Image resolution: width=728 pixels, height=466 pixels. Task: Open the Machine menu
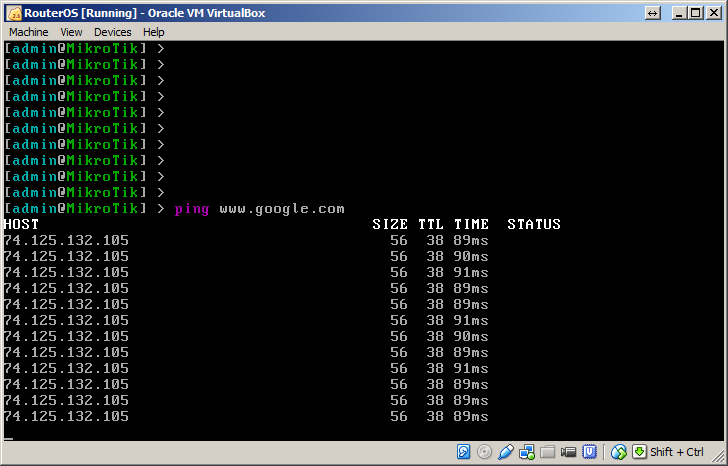point(28,32)
